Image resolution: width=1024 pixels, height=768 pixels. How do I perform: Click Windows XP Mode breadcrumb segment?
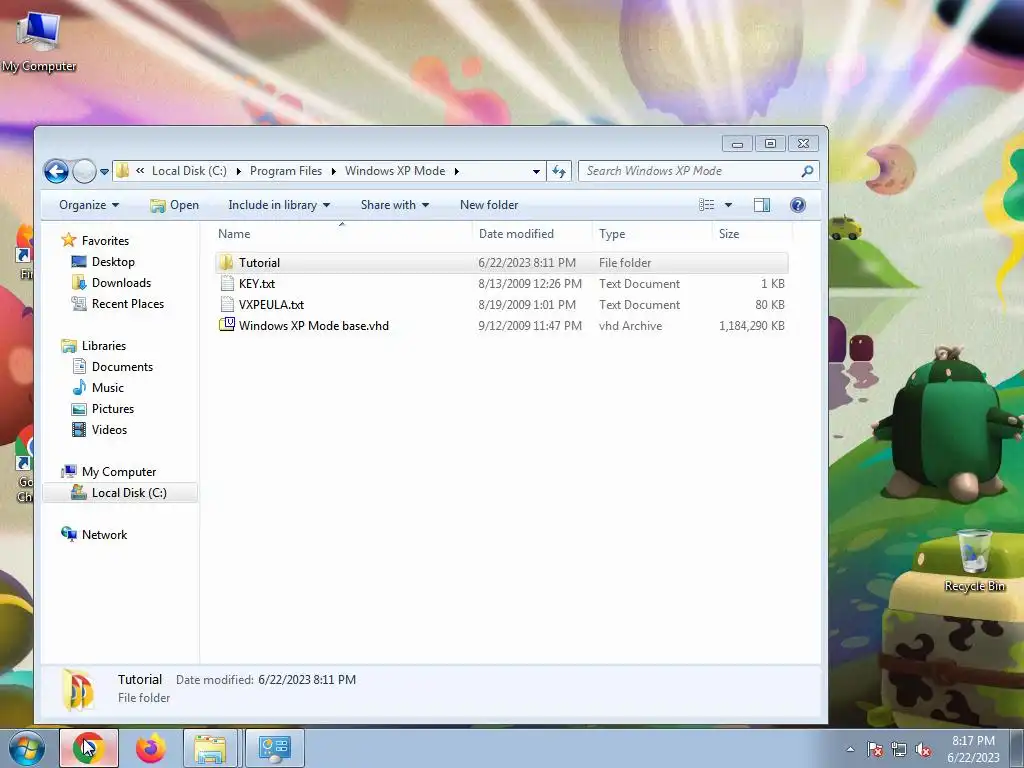(x=395, y=171)
